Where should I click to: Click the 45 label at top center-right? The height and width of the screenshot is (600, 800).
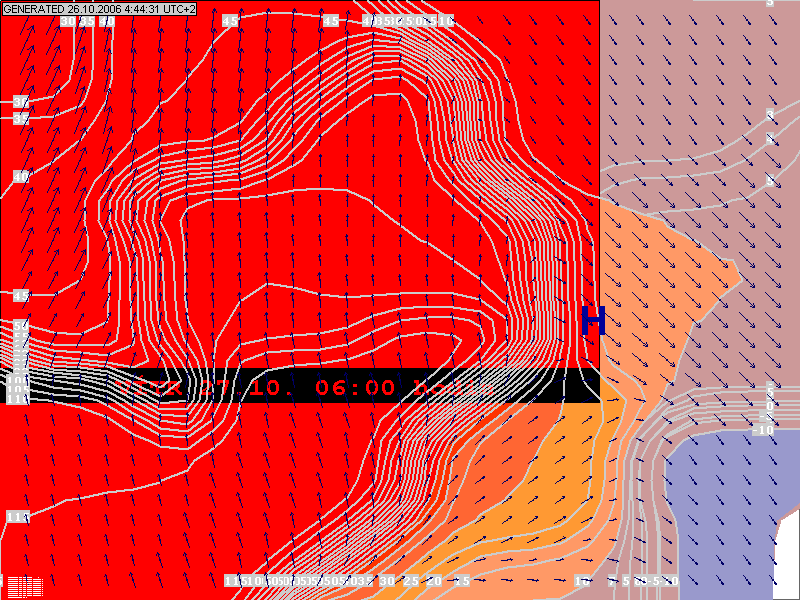[x=331, y=21]
